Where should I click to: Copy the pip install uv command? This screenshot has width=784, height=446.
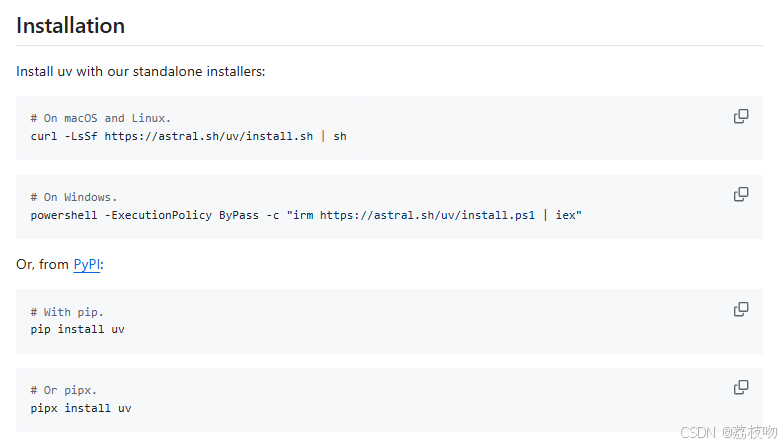(741, 310)
